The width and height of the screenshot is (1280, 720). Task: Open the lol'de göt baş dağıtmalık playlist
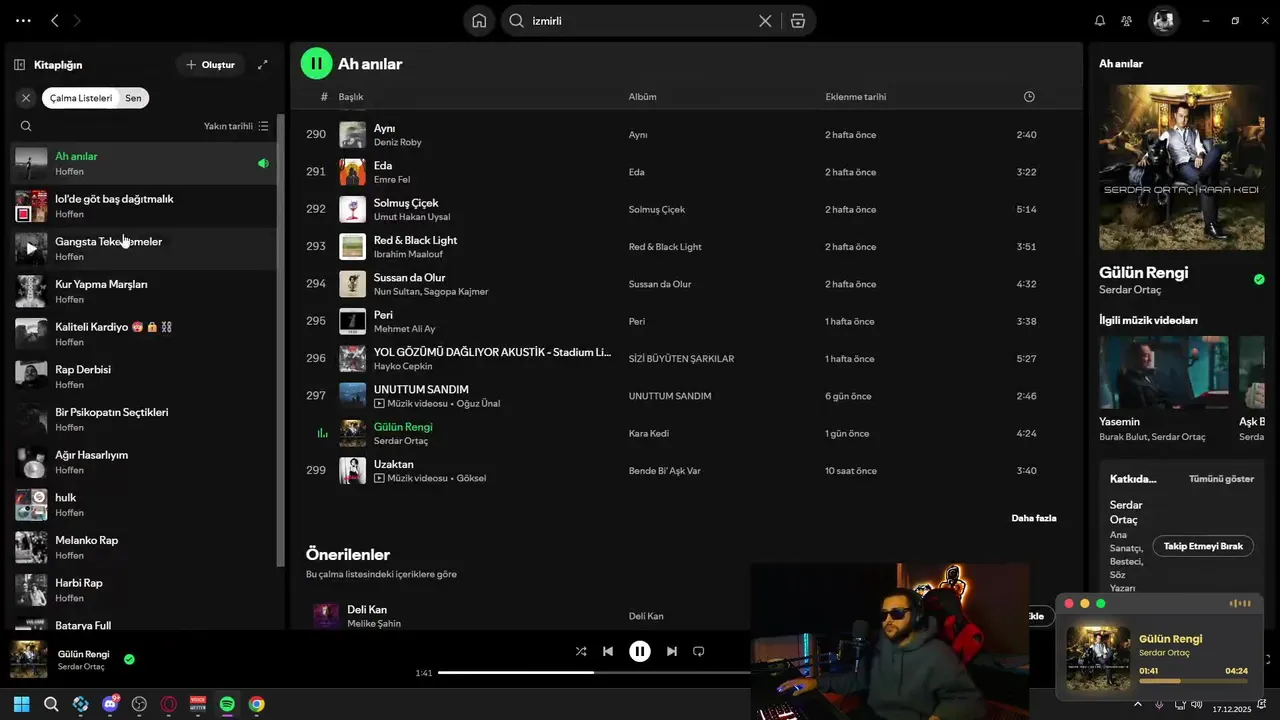coord(145,206)
